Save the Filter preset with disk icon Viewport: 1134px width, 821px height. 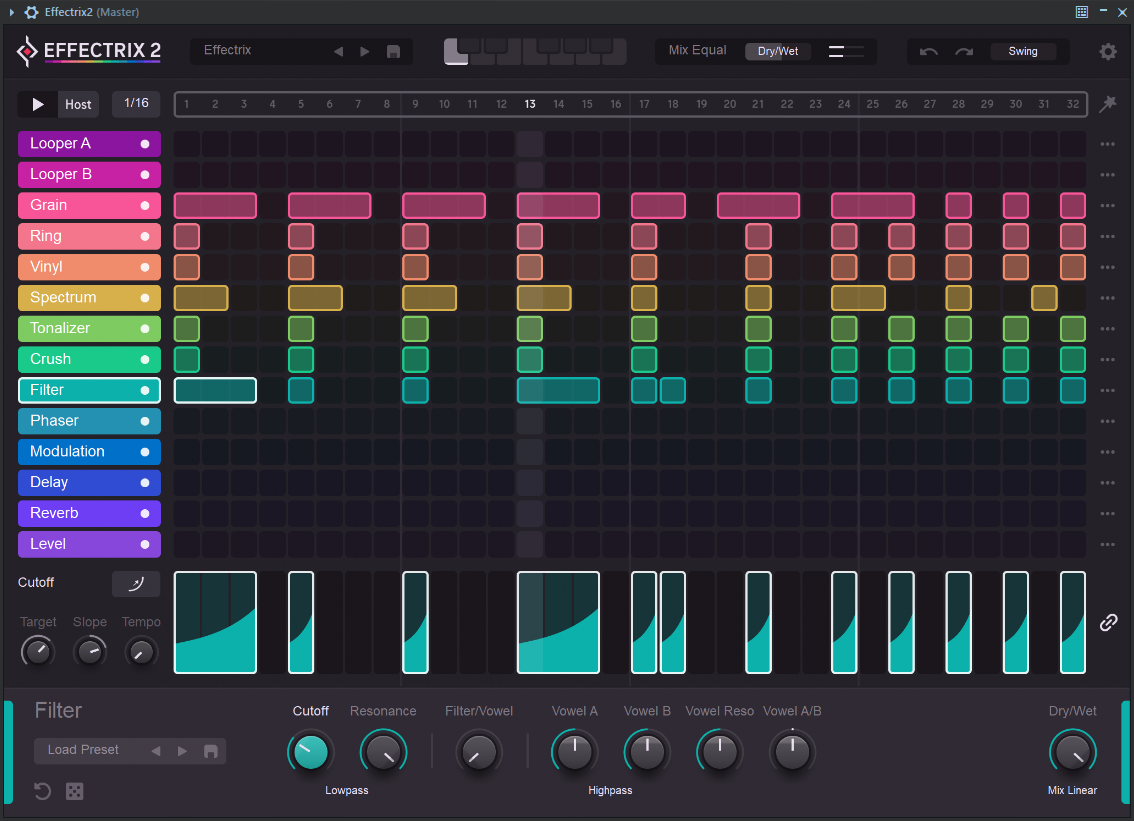[x=211, y=751]
